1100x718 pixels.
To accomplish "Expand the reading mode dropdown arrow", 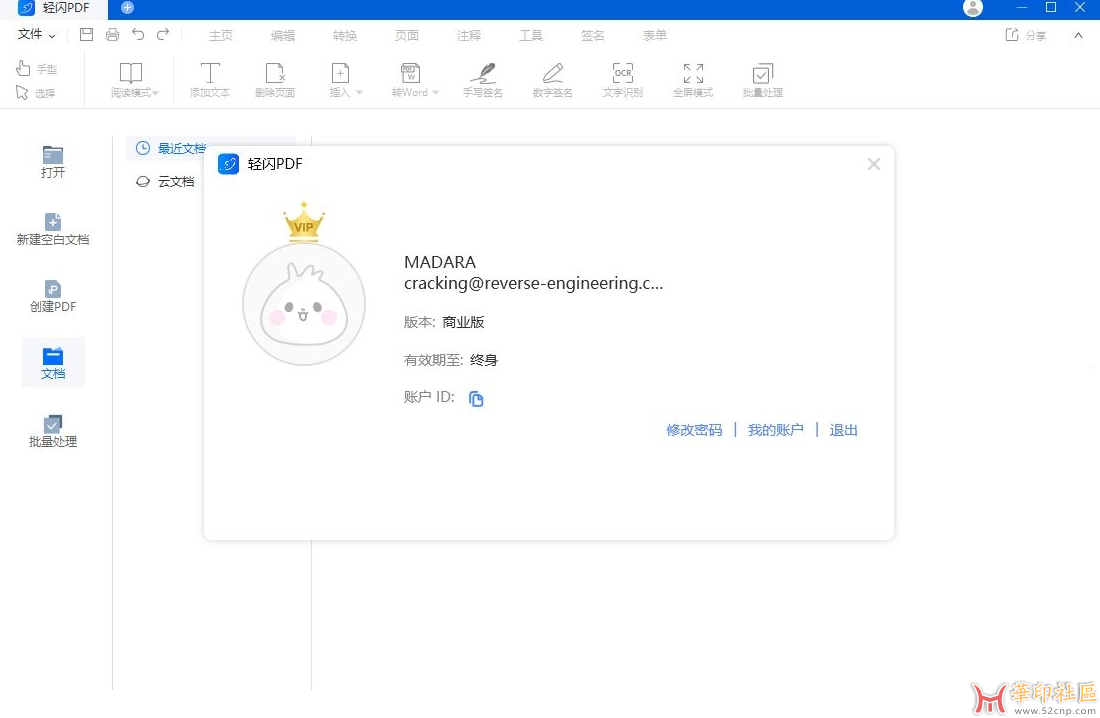I will [156, 93].
